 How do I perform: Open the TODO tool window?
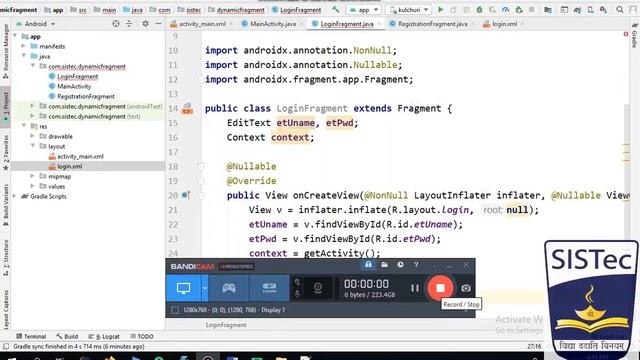(142, 336)
